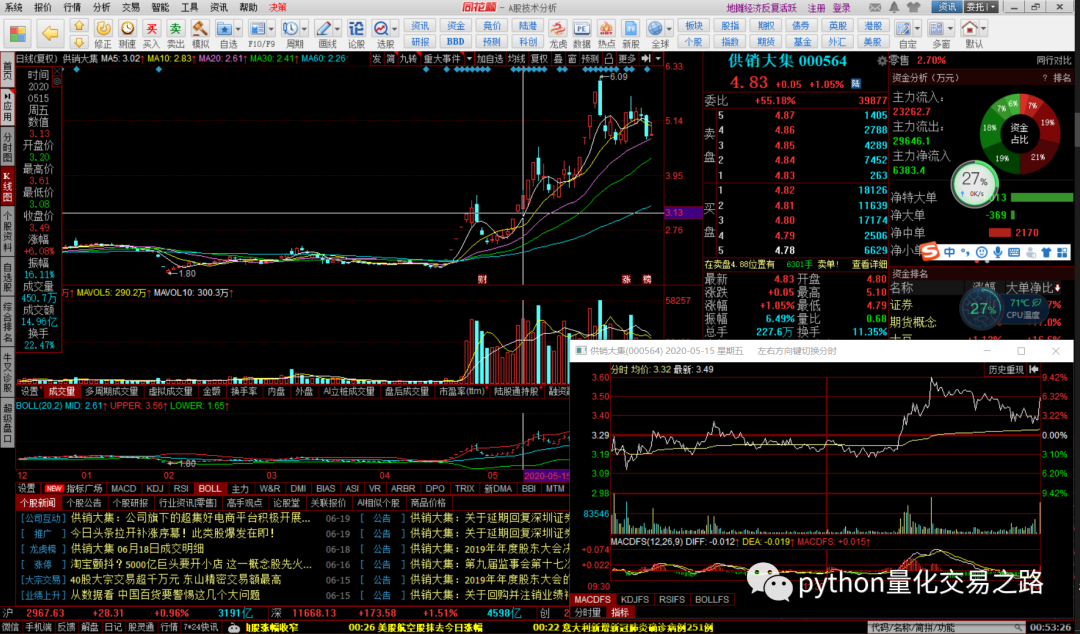Toggle the 发 marker on chart header

coord(377,59)
